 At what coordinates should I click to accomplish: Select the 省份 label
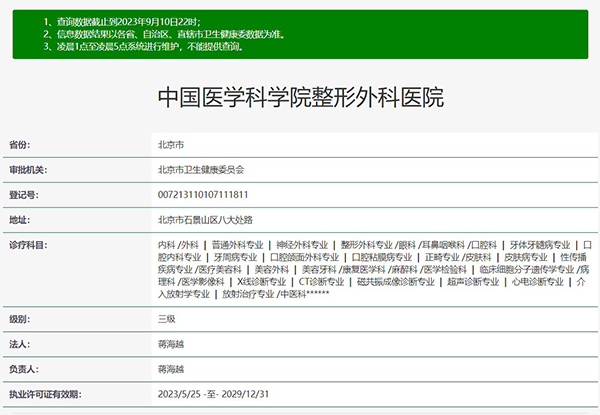(x=20, y=145)
